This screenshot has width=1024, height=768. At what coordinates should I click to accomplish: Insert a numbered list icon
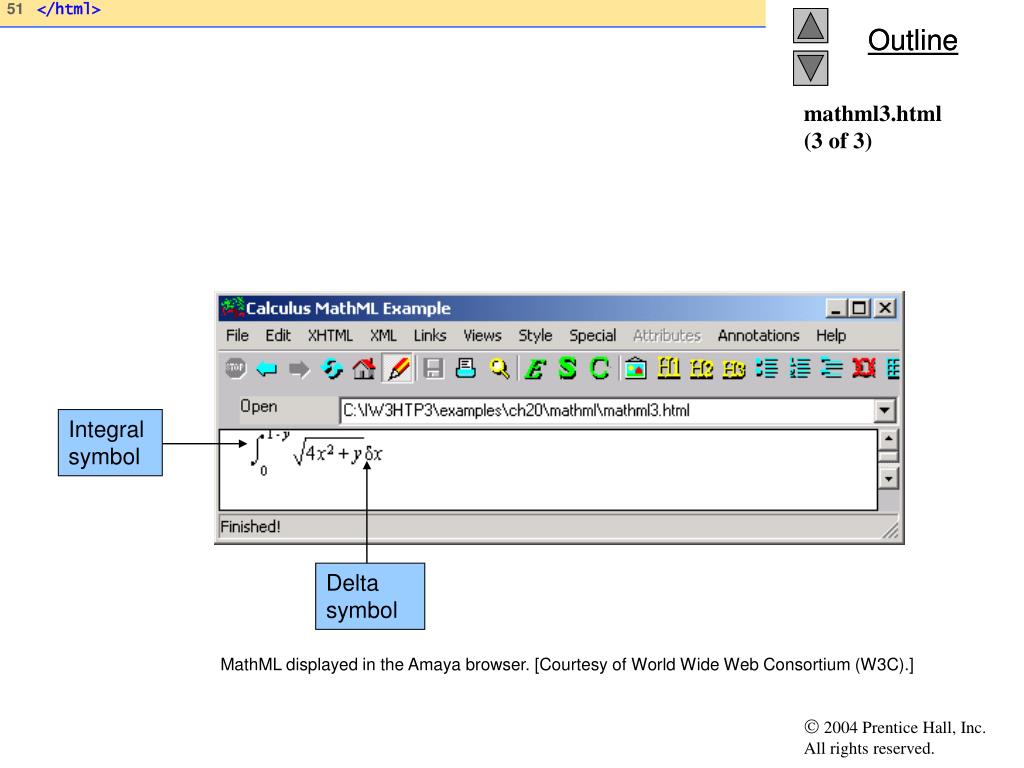click(x=799, y=369)
